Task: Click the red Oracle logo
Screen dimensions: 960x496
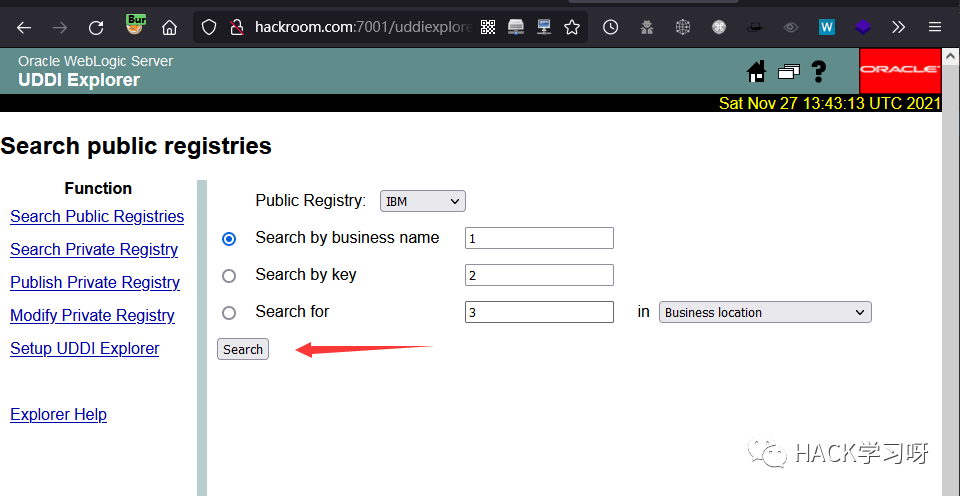Action: click(x=900, y=70)
